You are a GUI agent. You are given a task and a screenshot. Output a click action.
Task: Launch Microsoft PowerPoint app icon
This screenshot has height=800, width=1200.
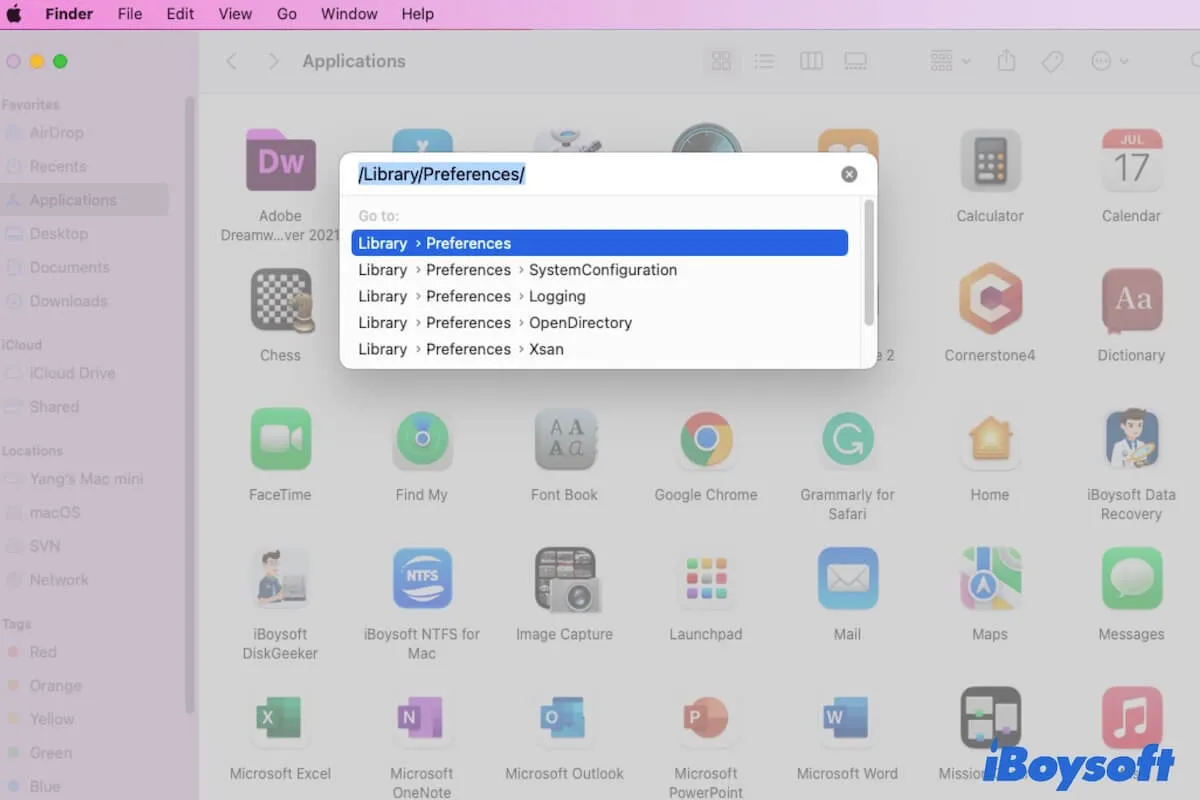point(706,717)
